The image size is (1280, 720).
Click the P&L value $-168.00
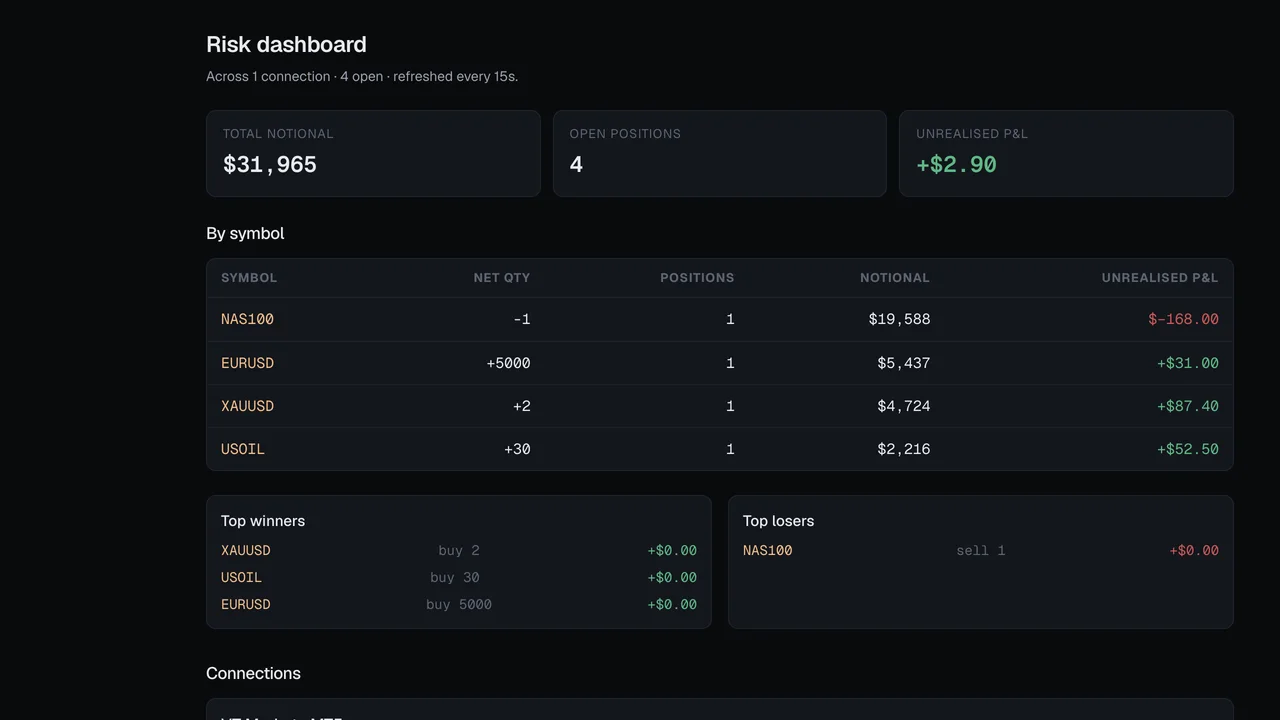pos(1184,319)
